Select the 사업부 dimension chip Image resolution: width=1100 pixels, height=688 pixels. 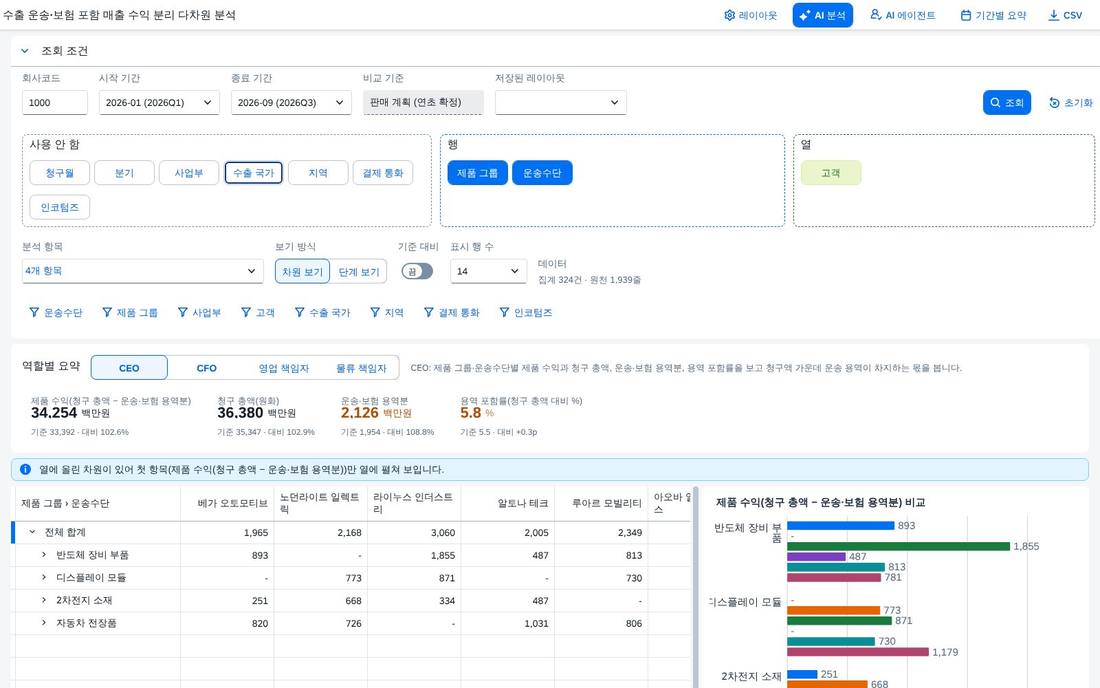coord(189,173)
